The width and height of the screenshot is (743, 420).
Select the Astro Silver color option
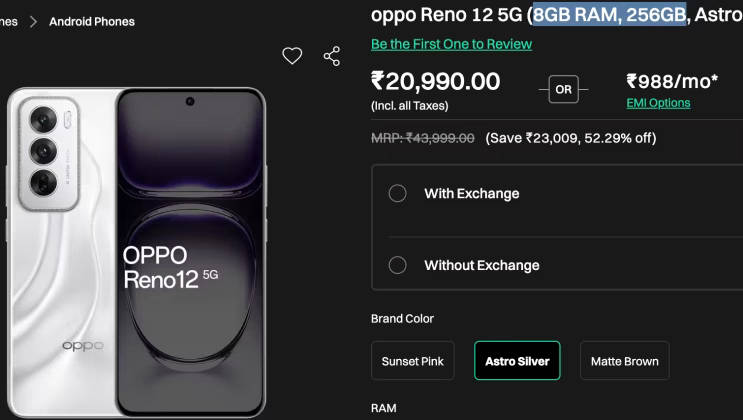click(517, 361)
